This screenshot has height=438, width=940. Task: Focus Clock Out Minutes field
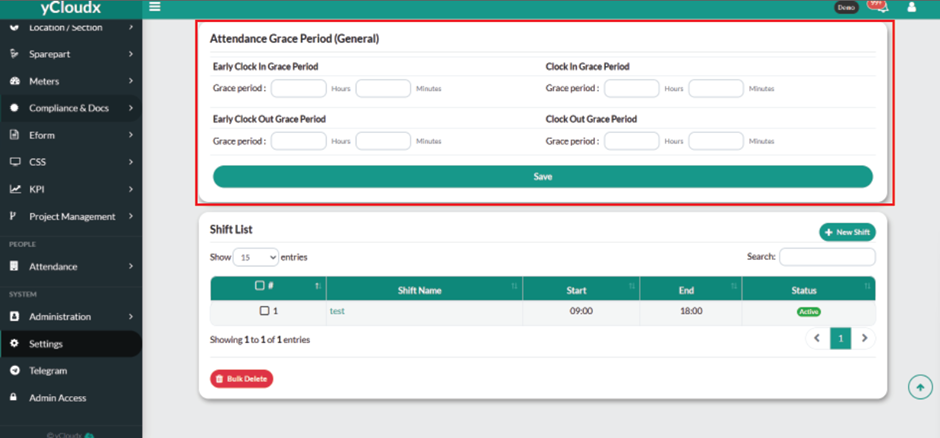click(x=716, y=141)
